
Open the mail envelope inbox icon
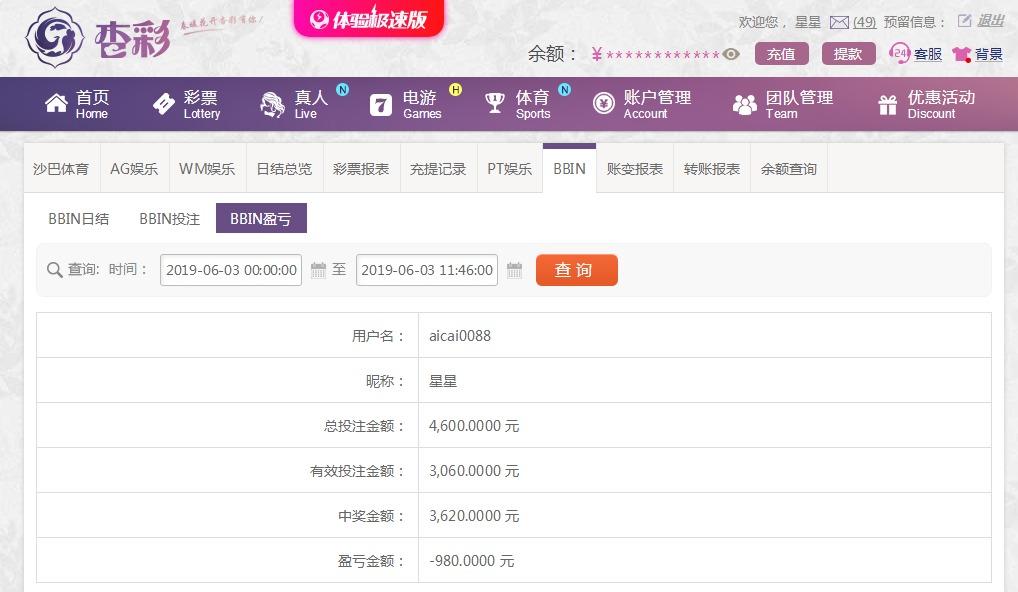(839, 23)
